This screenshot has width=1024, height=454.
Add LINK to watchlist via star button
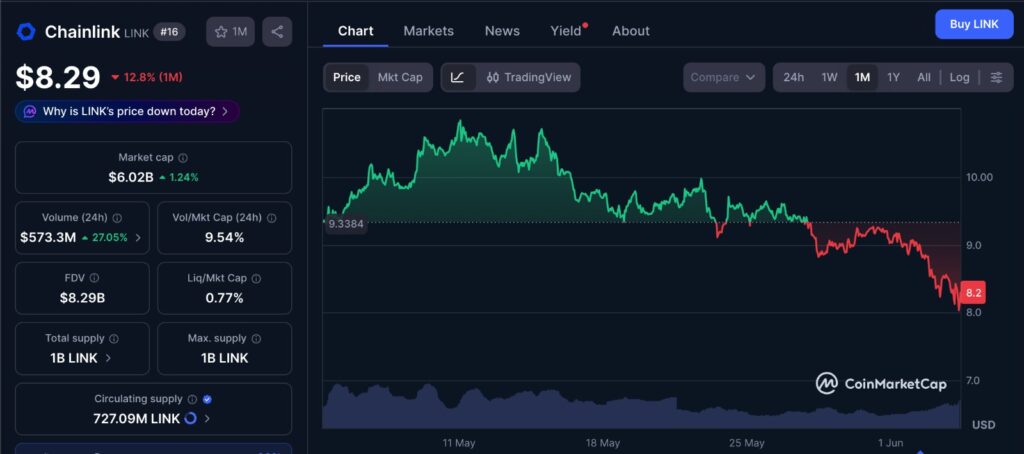(231, 31)
